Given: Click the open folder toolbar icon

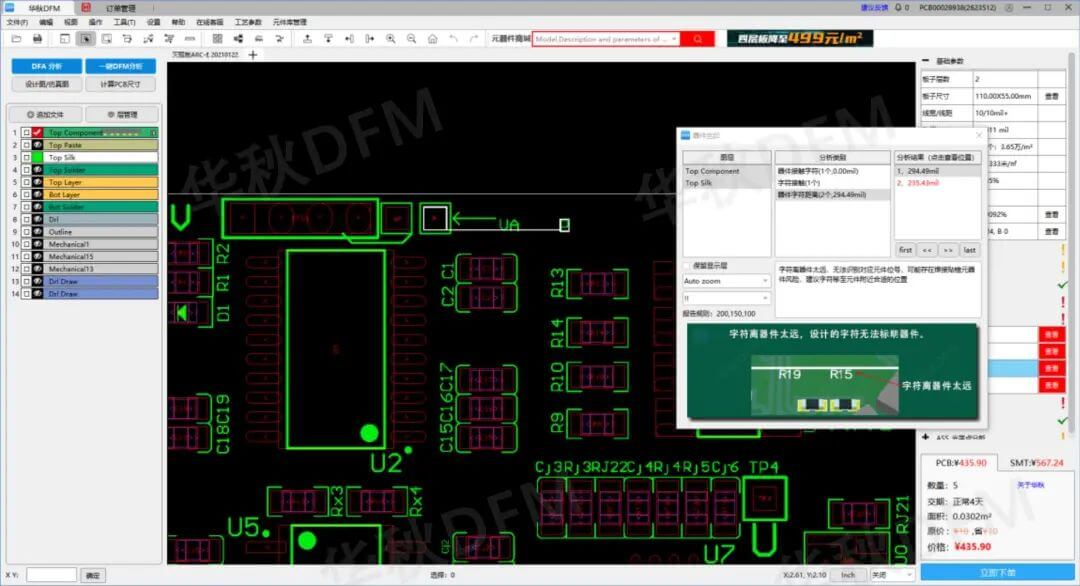Looking at the screenshot, I should pyautogui.click(x=17, y=39).
